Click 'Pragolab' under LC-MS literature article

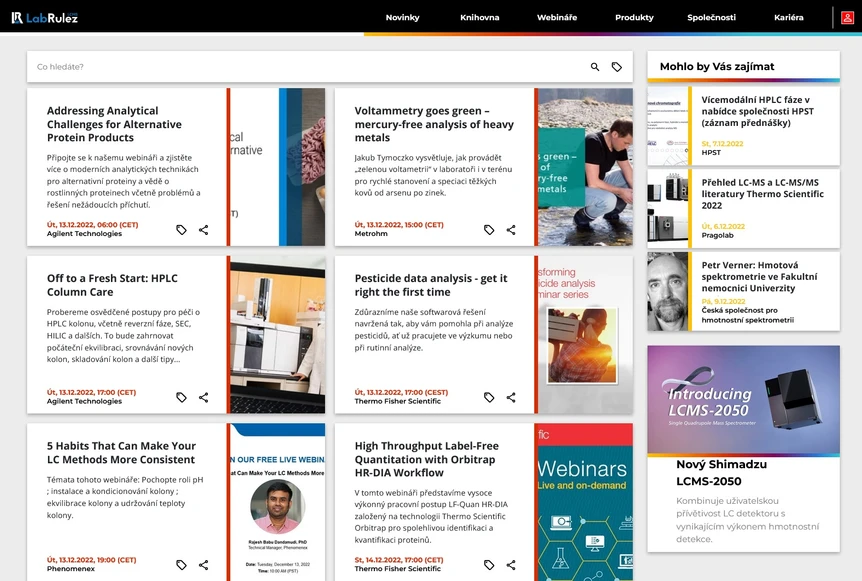tap(717, 235)
